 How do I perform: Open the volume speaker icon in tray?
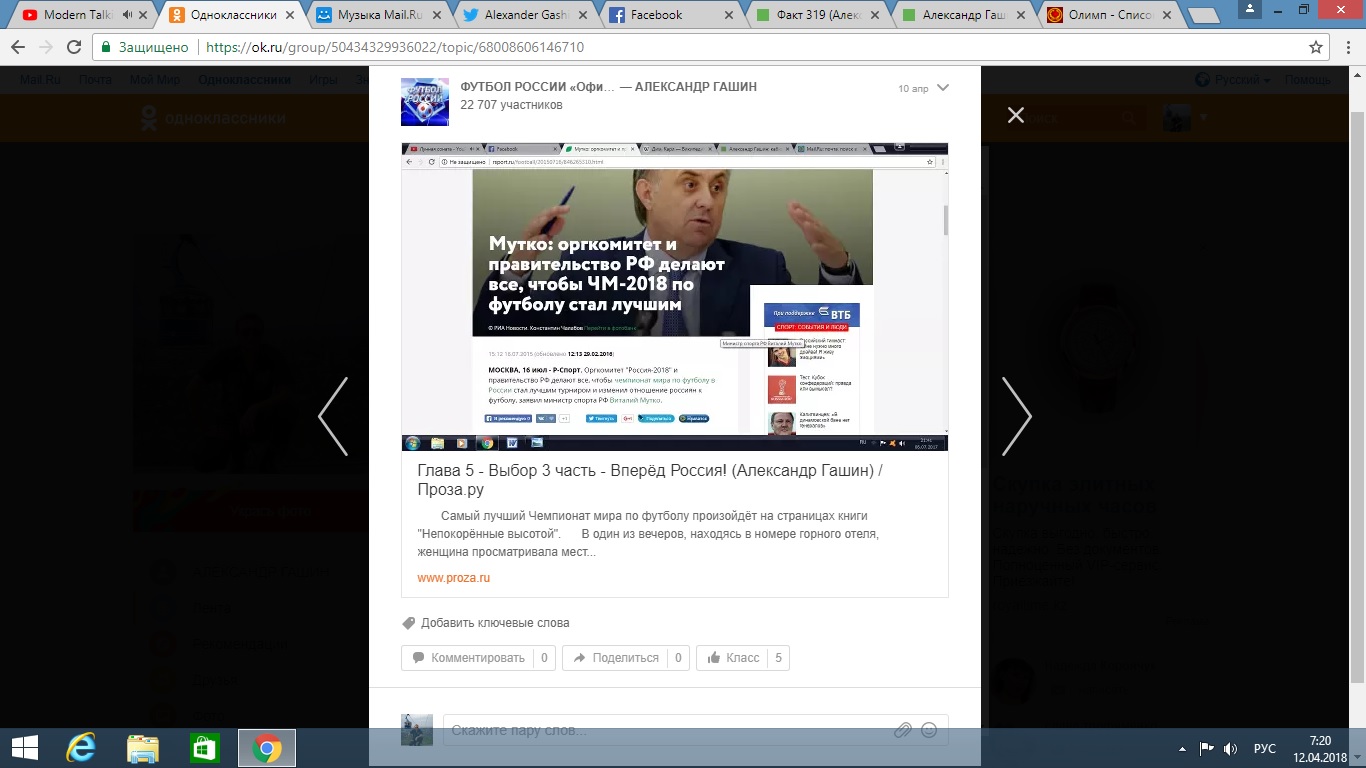tap(1230, 748)
